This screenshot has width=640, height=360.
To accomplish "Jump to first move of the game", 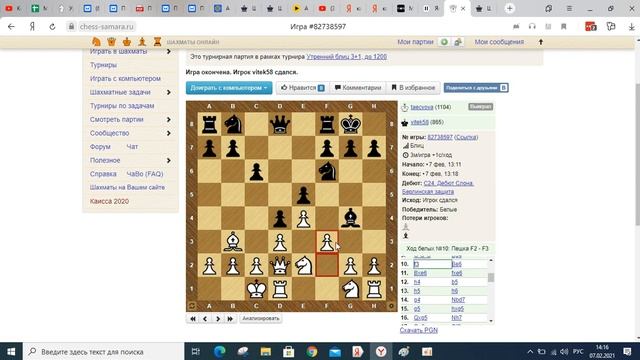I will (193, 318).
